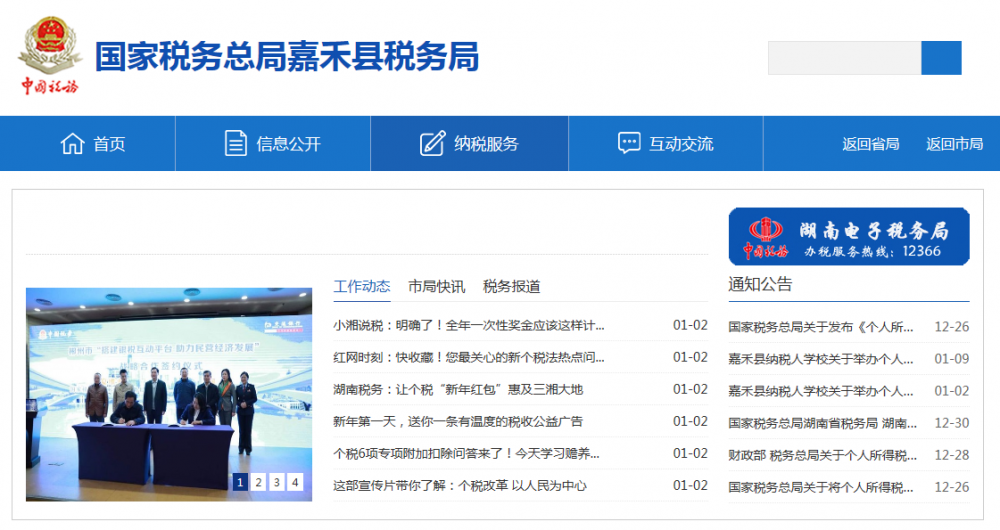Open news article 湖南税务：让个税"新年红包"惠及三湘大地
The width and height of the screenshot is (1000, 530).
tap(458, 389)
